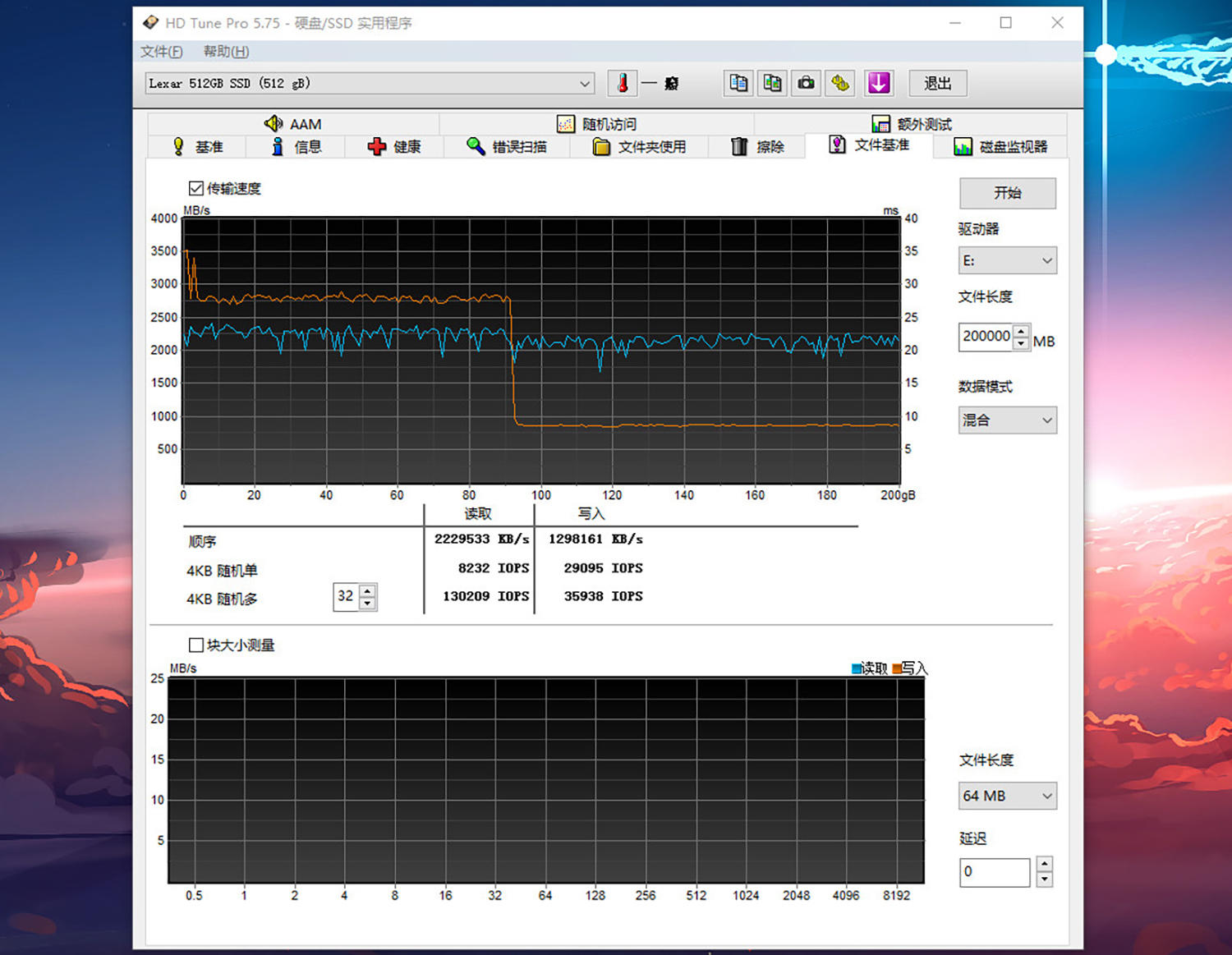The width and height of the screenshot is (1232, 955).
Task: Click the purple download arrow icon
Action: (x=879, y=83)
